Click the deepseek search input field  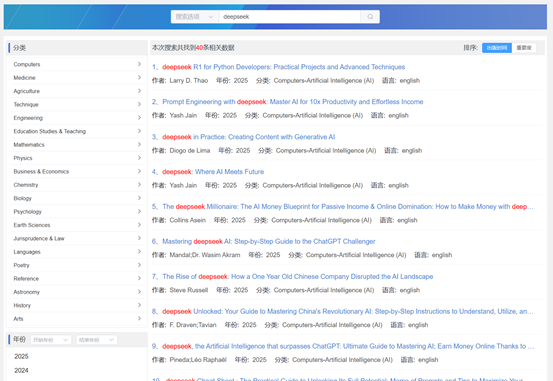(290, 17)
